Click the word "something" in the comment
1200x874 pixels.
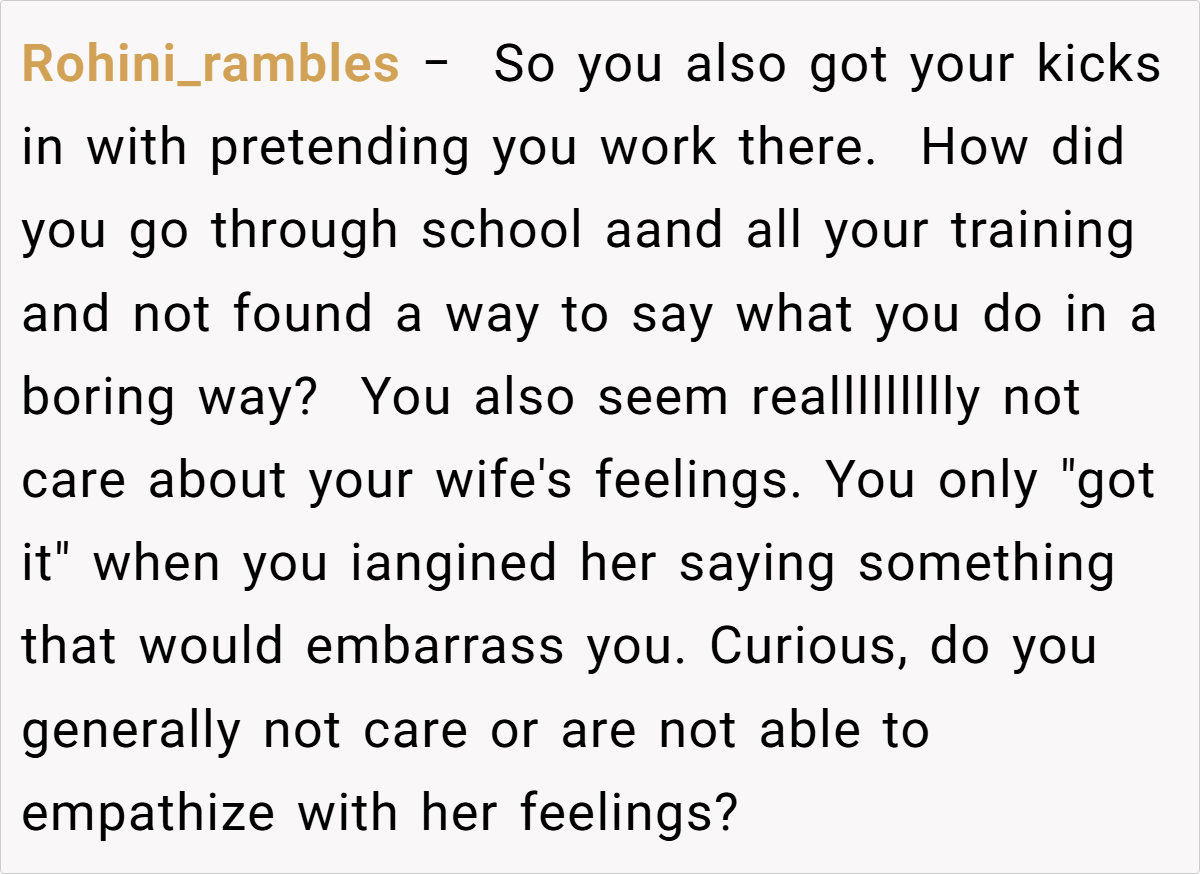point(986,563)
